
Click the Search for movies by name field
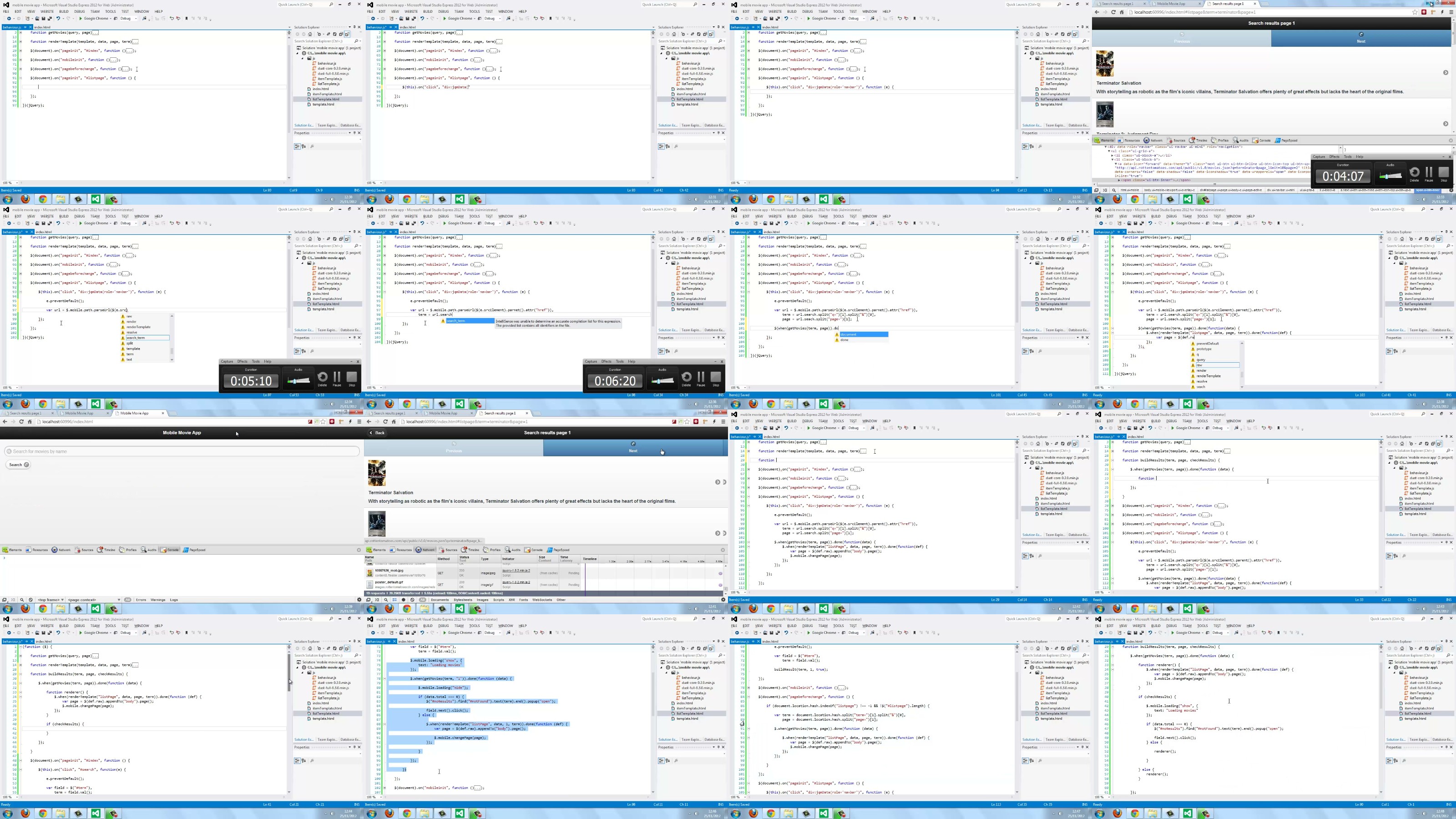[x=182, y=451]
